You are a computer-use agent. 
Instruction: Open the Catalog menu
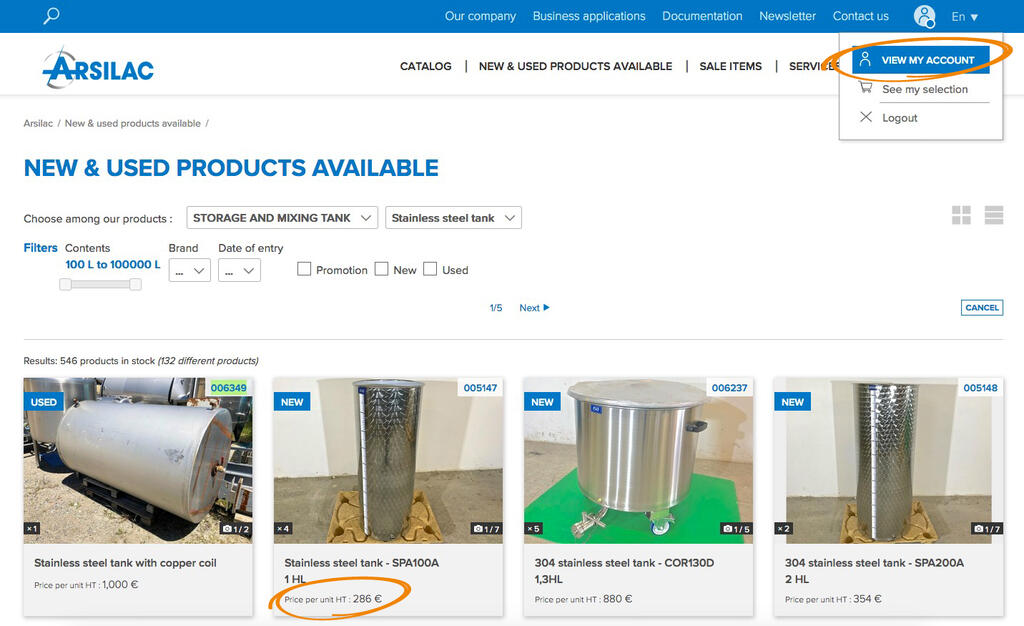click(x=426, y=66)
